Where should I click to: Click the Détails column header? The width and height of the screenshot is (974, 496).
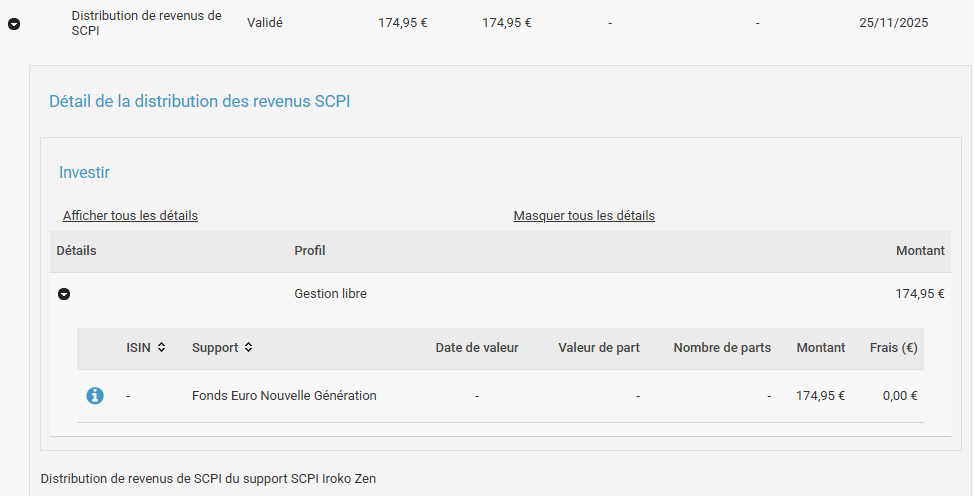[x=77, y=251]
